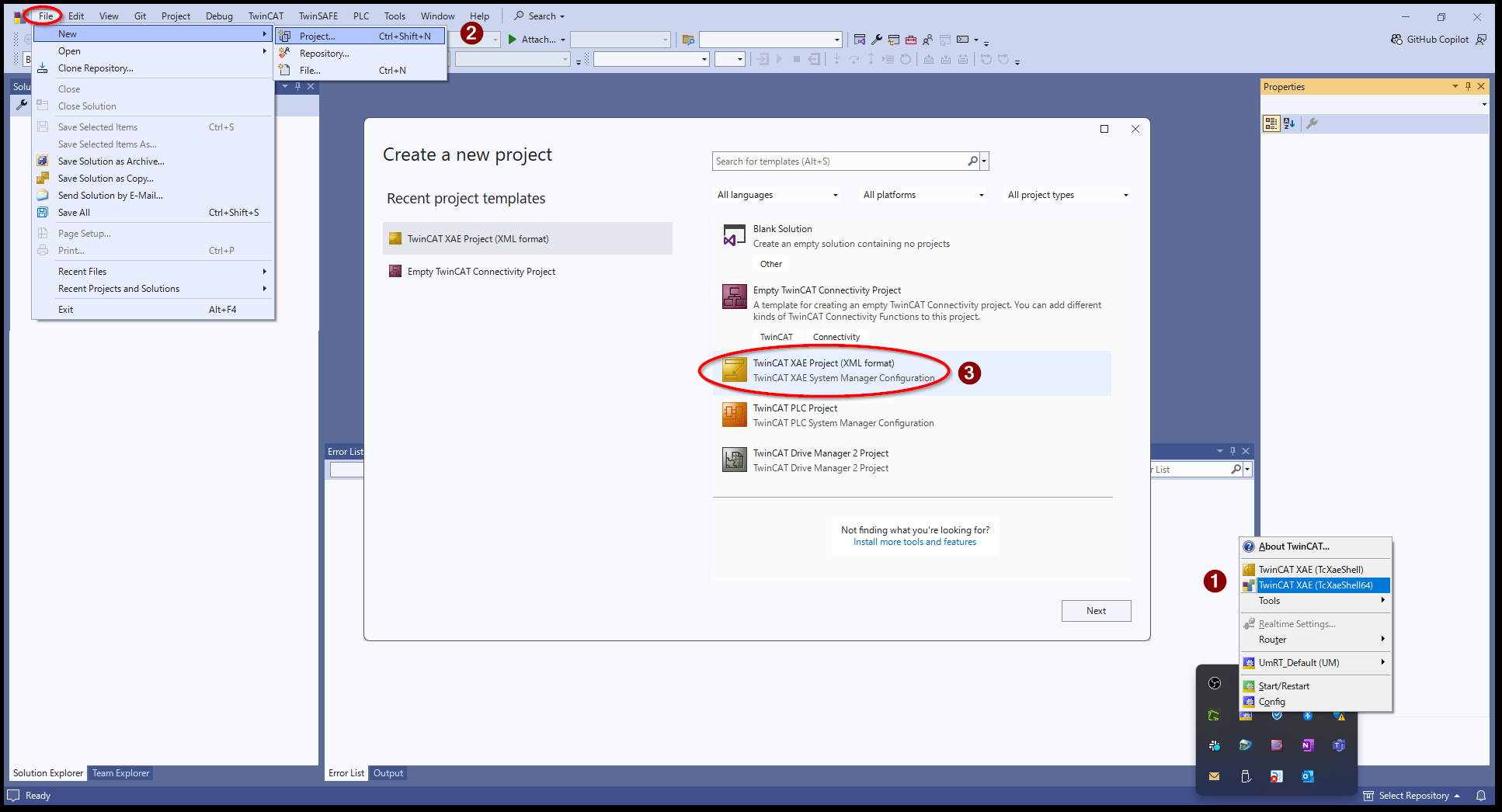Sort properties alphabetically with the A-Z icon

[x=1289, y=123]
